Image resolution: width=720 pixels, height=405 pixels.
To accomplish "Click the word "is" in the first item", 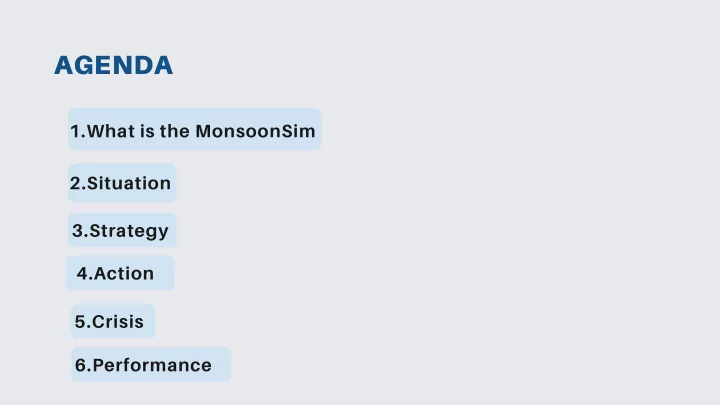I will 147,131.
